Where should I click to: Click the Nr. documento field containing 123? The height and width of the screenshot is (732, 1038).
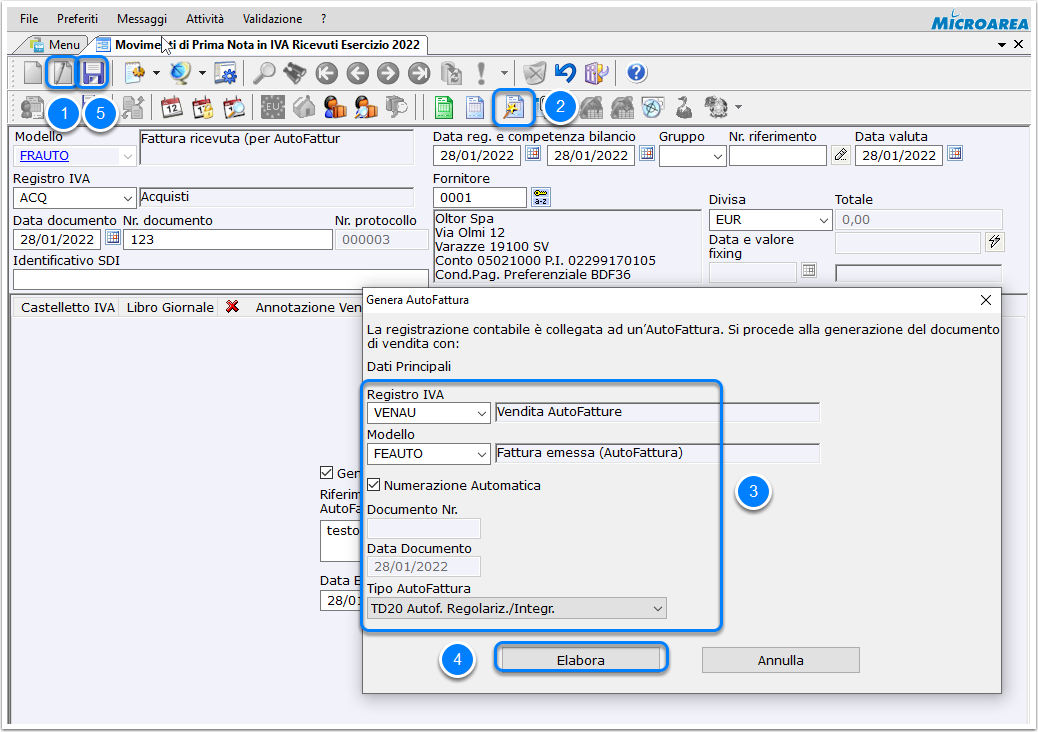pyautogui.click(x=228, y=240)
